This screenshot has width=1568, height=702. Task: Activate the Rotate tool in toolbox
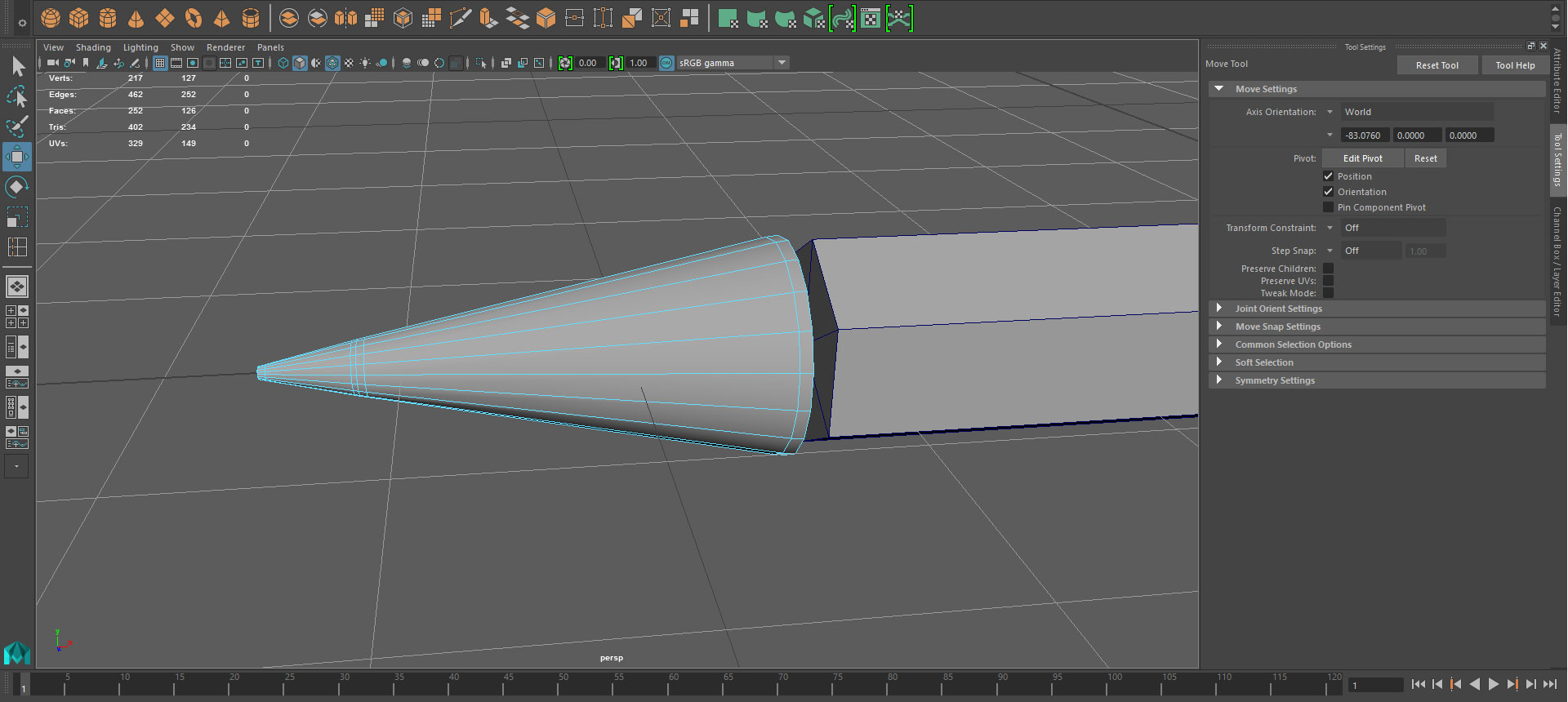(16, 187)
